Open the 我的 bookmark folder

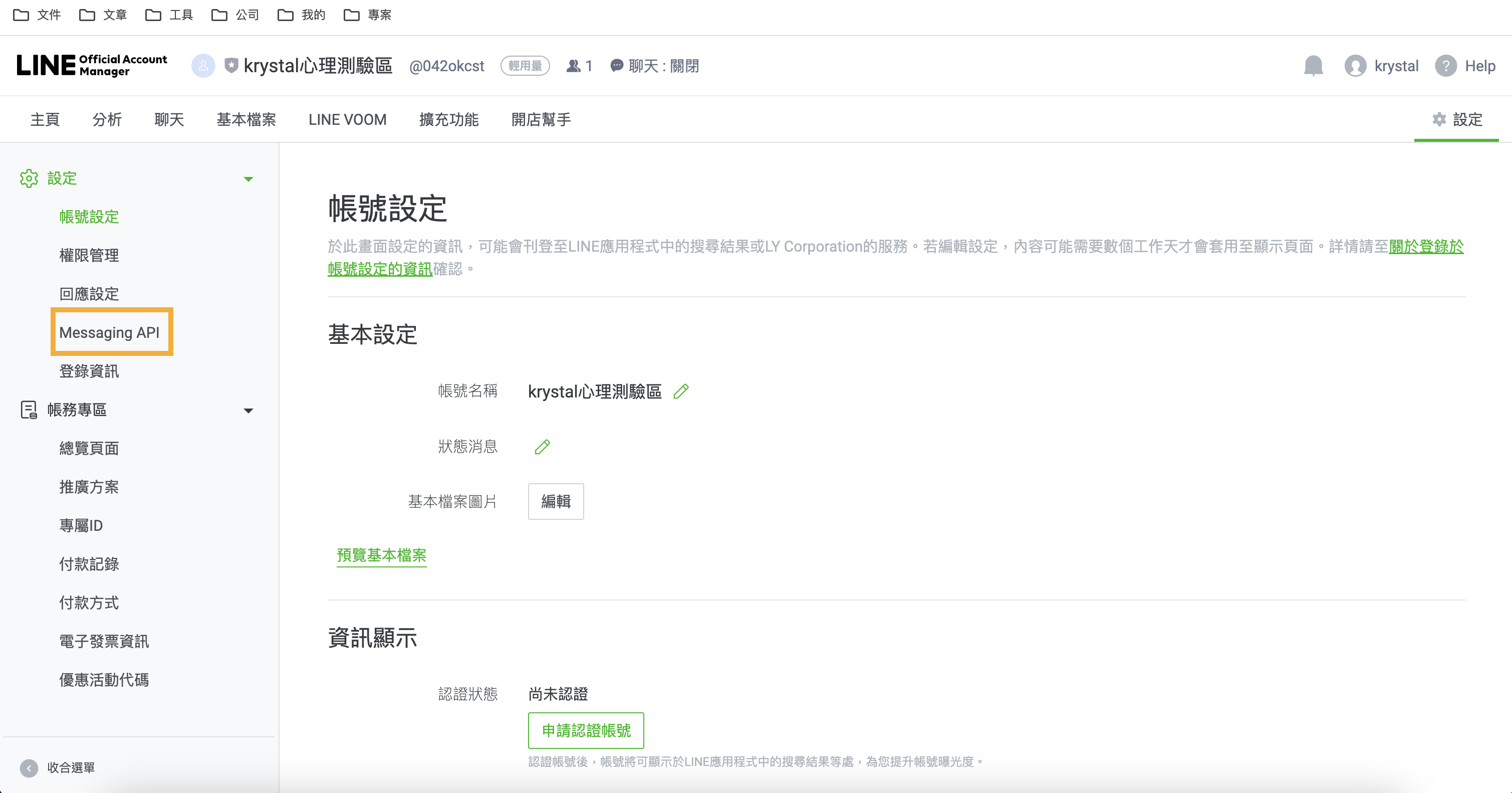pyautogui.click(x=302, y=15)
